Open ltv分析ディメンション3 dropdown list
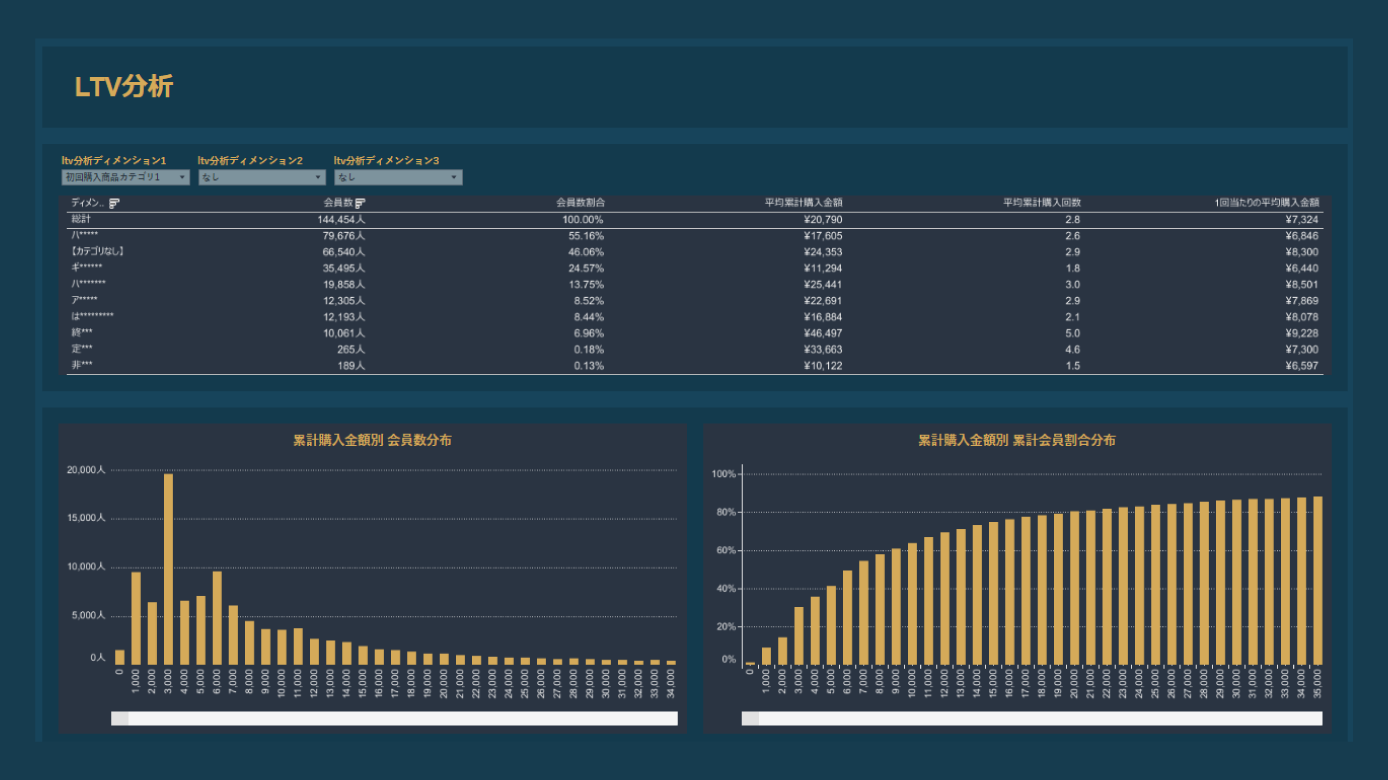Screen dimensions: 1388x780 [398, 177]
